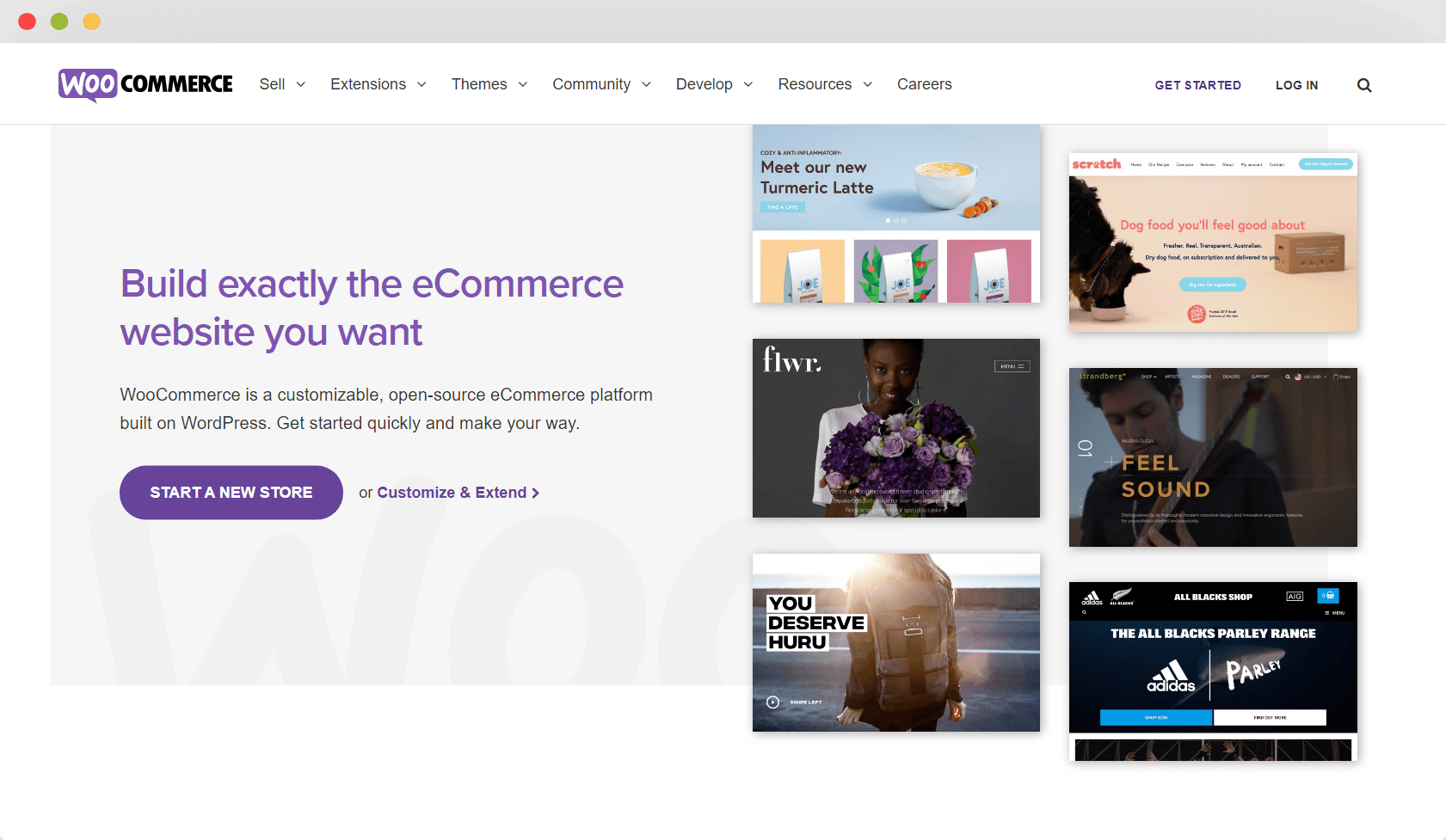The width and height of the screenshot is (1446, 840).
Task: Expand the Extensions dropdown chevron
Action: point(422,84)
